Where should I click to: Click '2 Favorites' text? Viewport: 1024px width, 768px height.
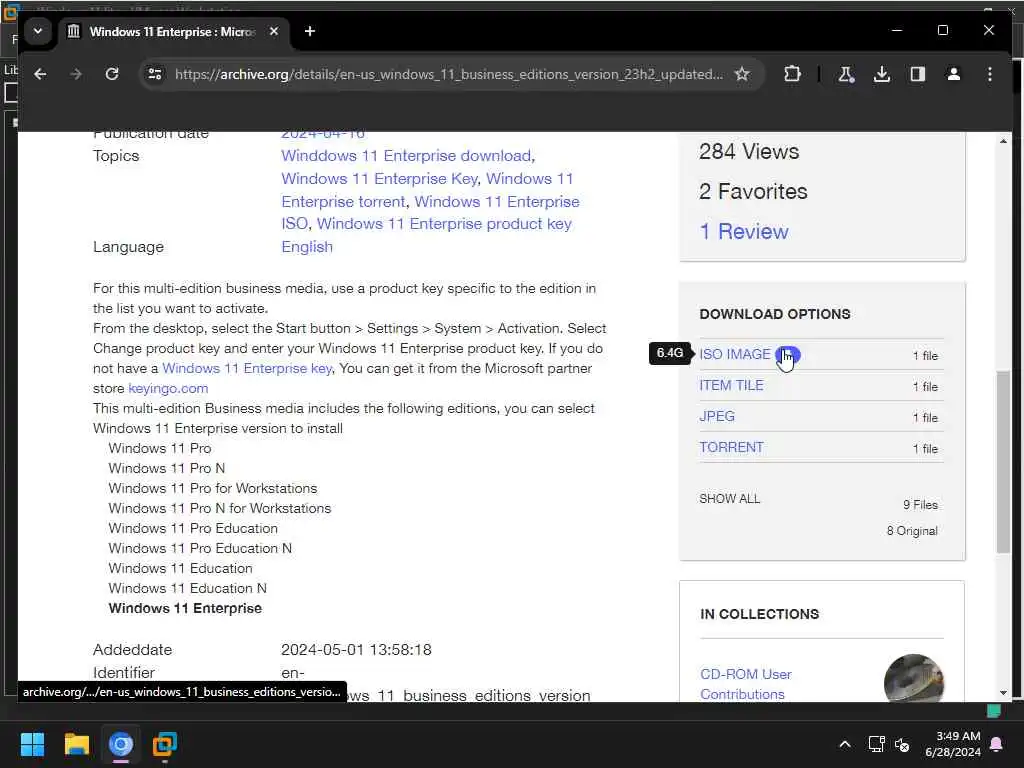[x=753, y=191]
